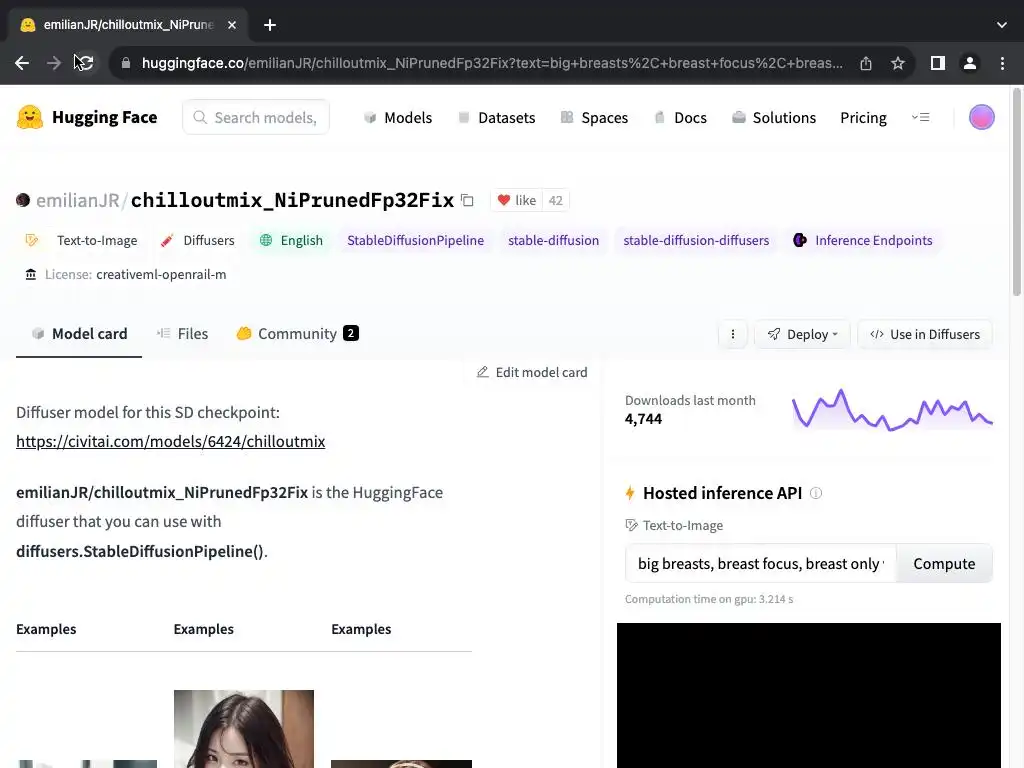This screenshot has height=768, width=1024.
Task: Click the 42 likes count
Action: click(556, 200)
